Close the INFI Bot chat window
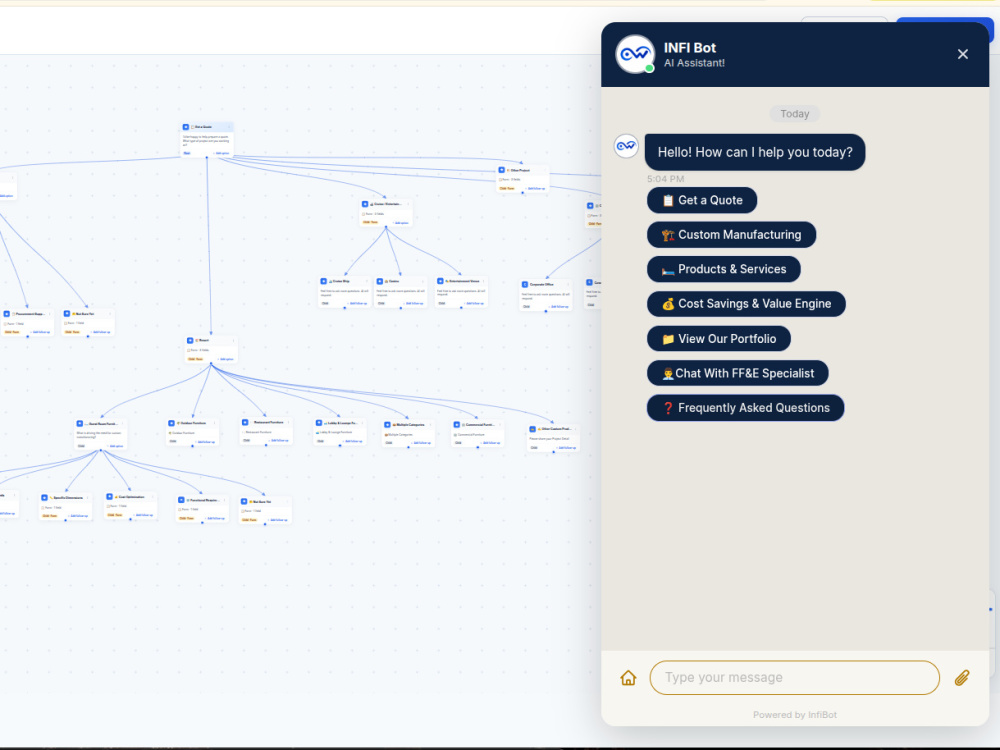The height and width of the screenshot is (750, 1000). pyautogui.click(x=962, y=54)
